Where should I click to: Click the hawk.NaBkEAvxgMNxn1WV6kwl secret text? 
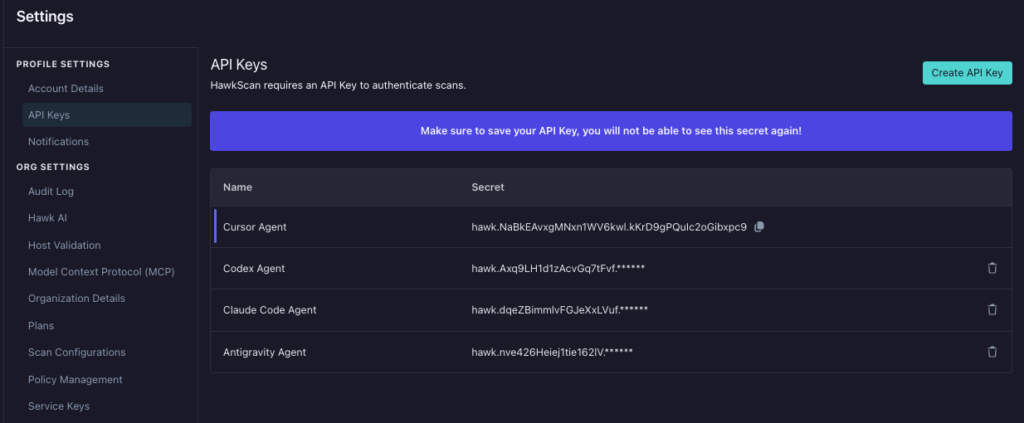coord(609,227)
